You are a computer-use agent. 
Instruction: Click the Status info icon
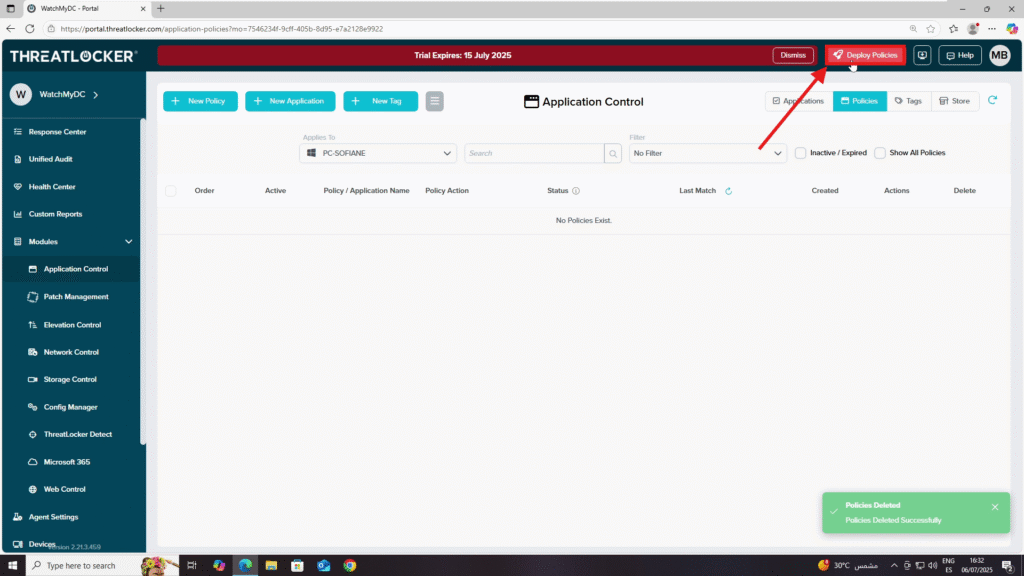(575, 191)
